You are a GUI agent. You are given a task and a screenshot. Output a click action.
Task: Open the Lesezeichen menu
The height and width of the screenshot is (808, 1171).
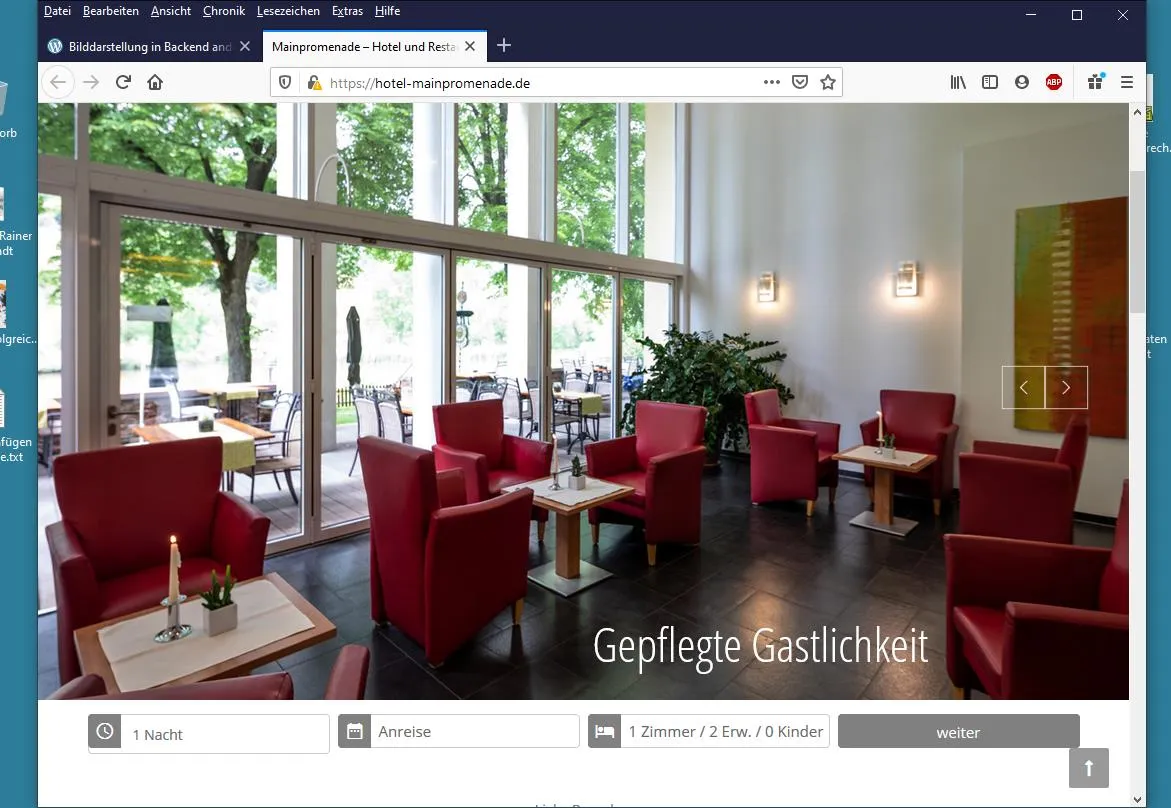tap(288, 11)
